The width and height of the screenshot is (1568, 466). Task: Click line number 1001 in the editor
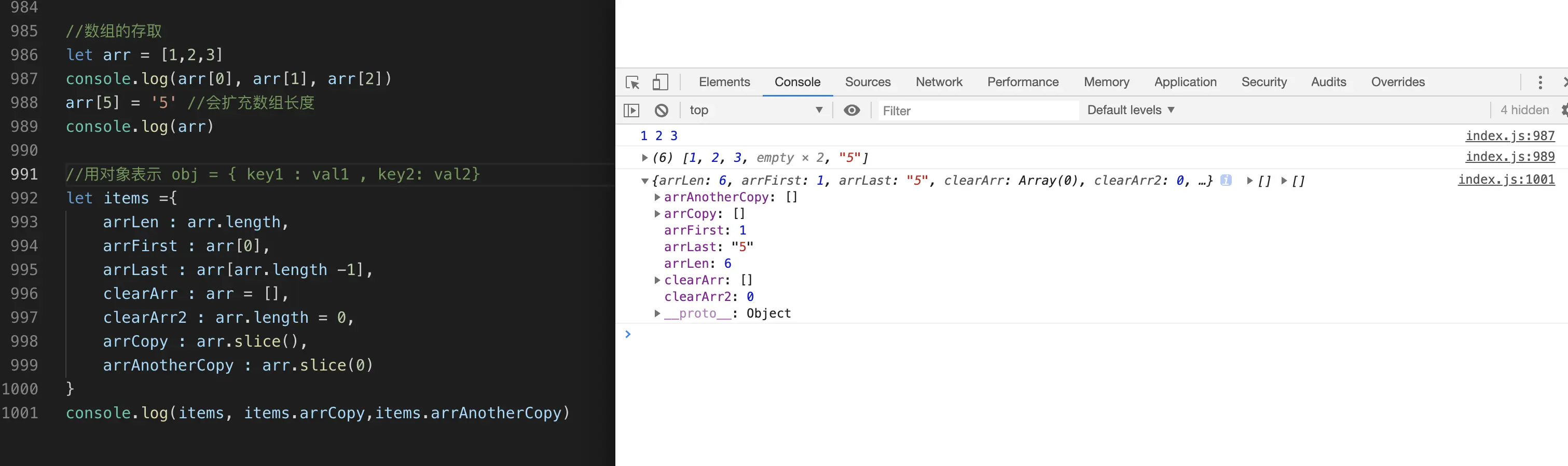point(20,413)
